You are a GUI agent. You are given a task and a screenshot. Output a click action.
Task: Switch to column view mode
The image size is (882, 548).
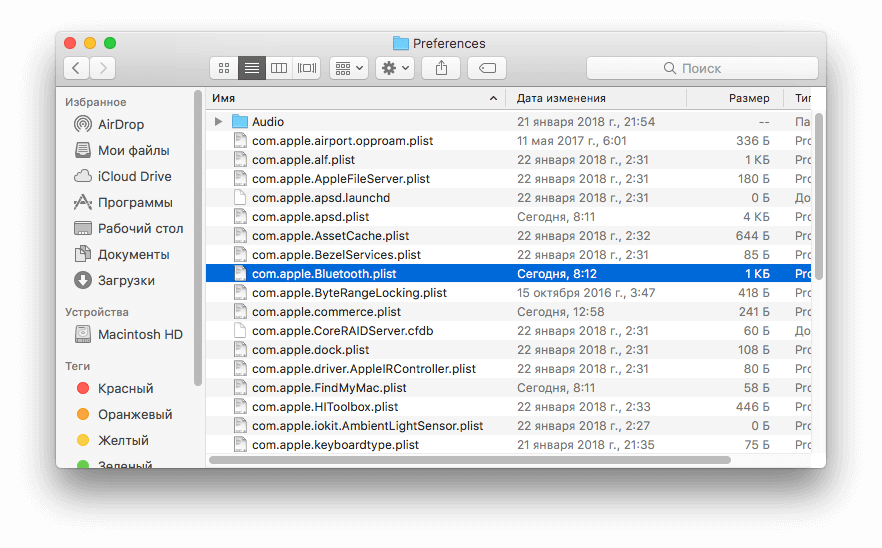[279, 68]
